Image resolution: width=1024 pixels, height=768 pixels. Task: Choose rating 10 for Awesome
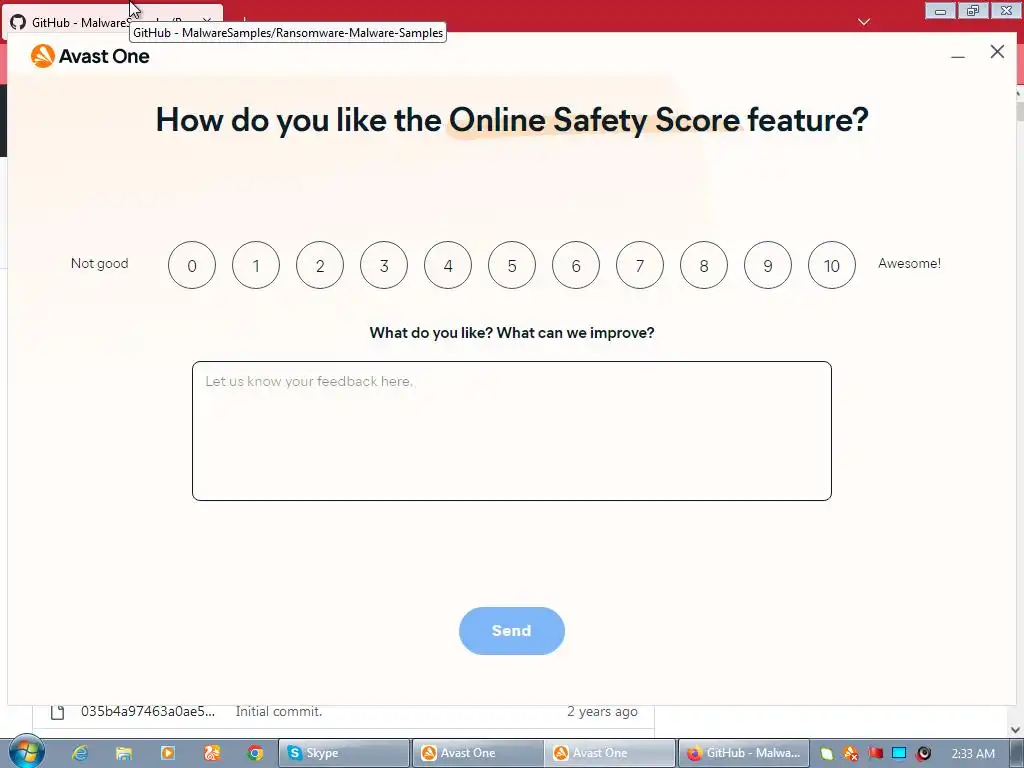(x=831, y=265)
